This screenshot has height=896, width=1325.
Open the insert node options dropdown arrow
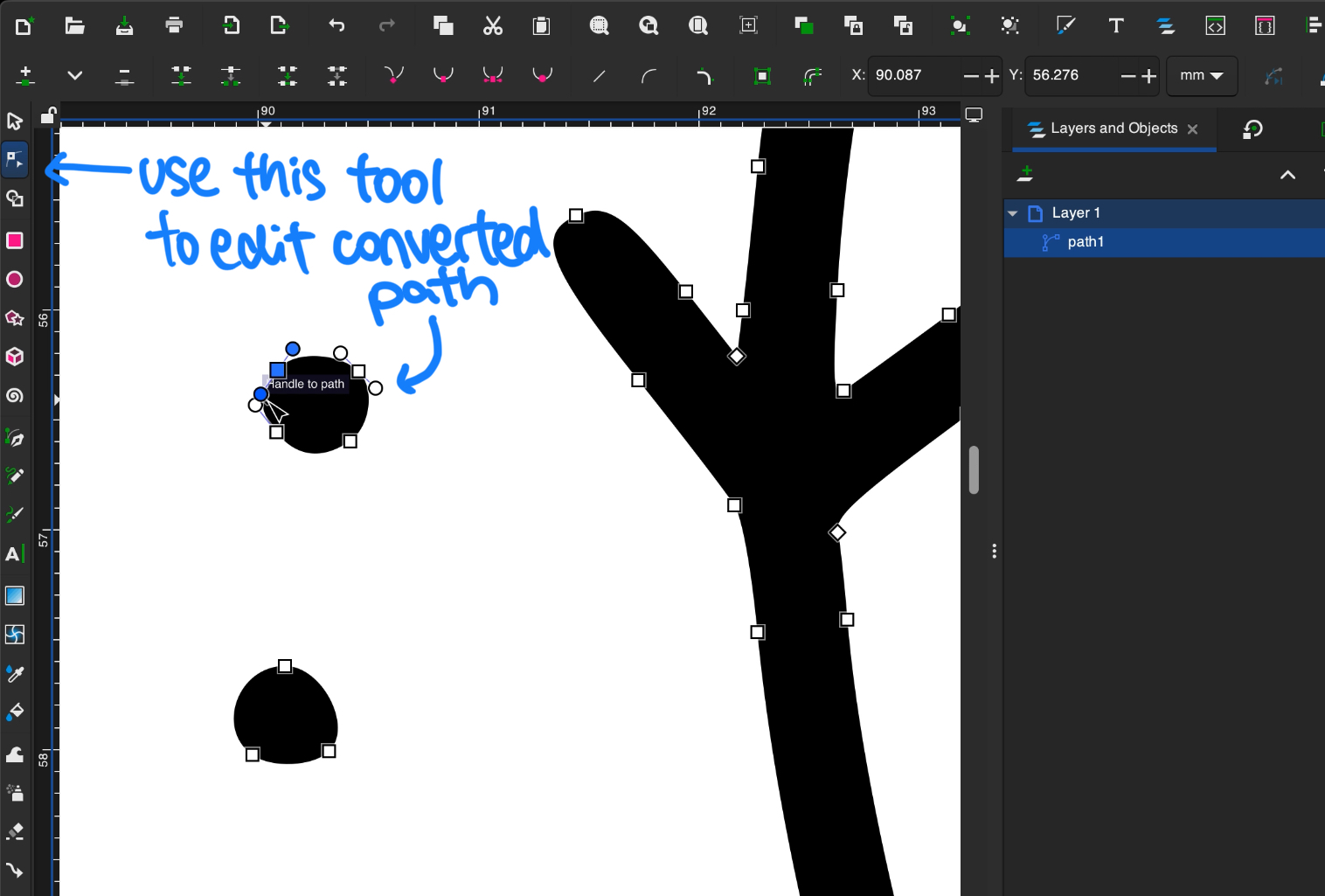coord(75,76)
